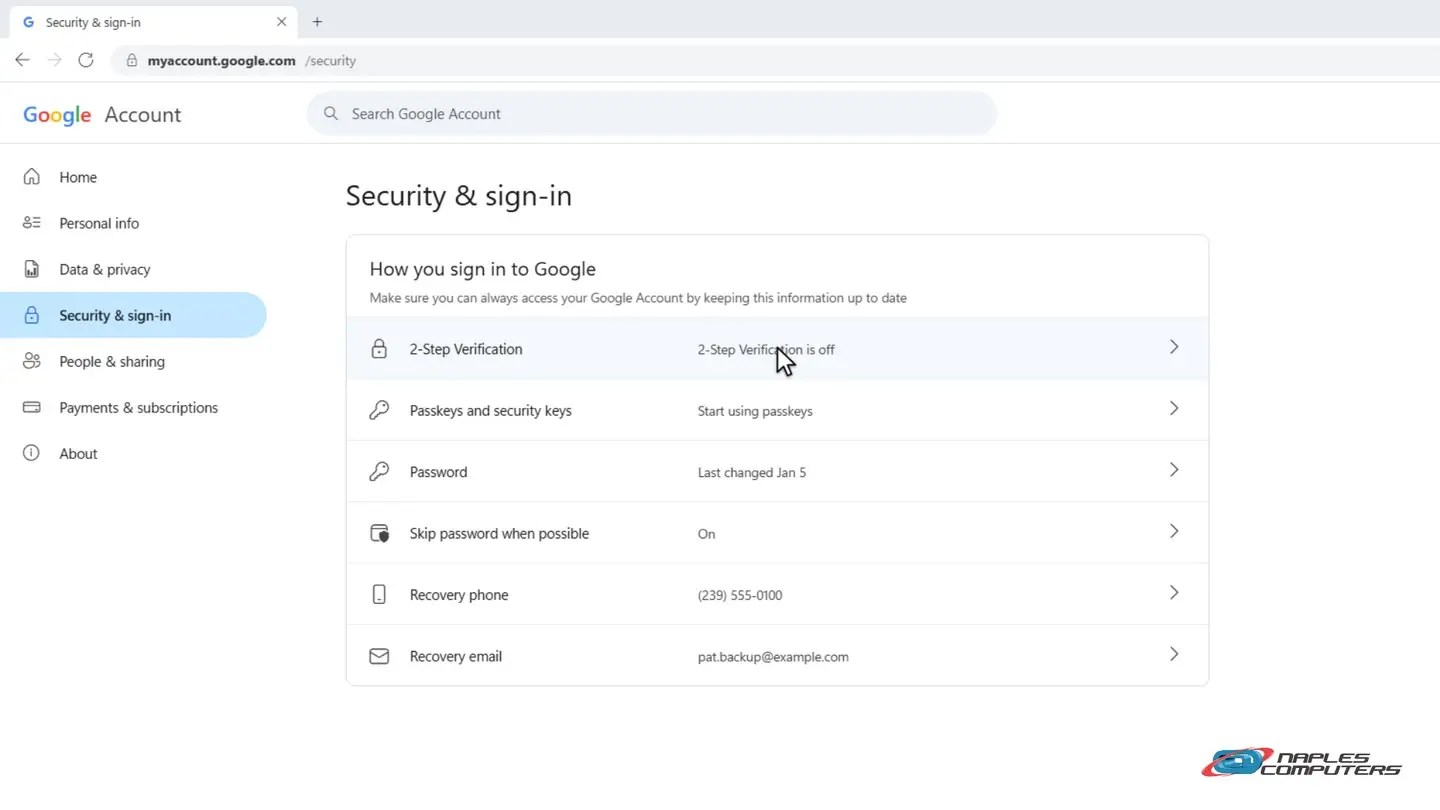Click the Payments & subscriptions card icon
The image size is (1440, 810).
[32, 407]
